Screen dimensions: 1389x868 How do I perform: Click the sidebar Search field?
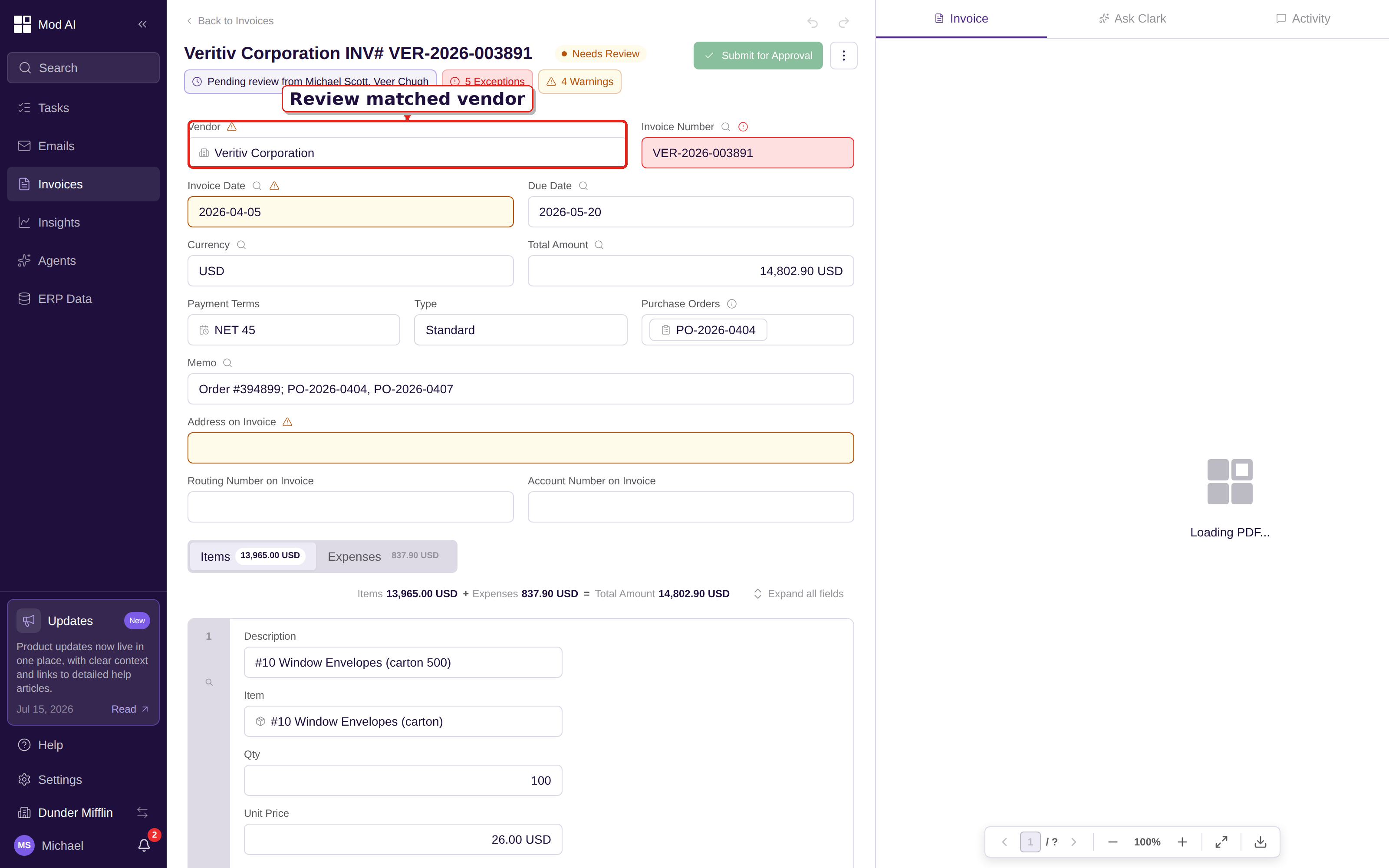pos(83,68)
